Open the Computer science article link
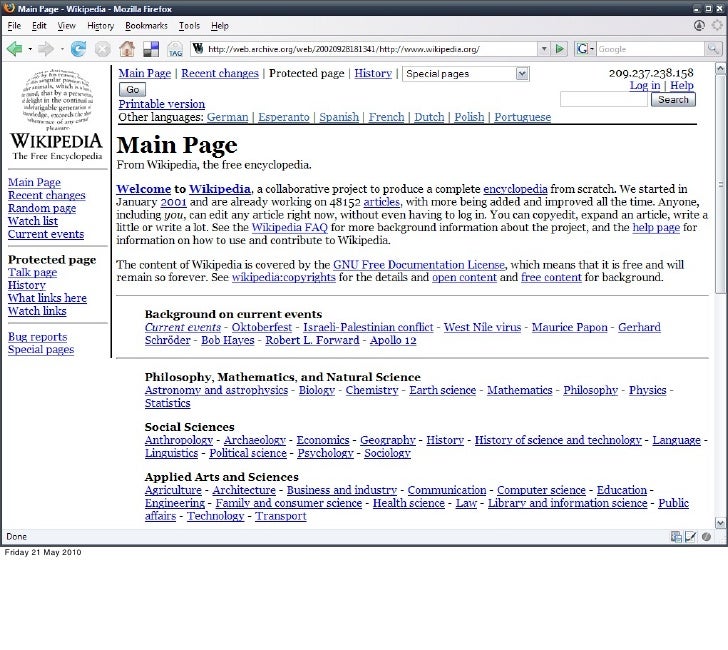The width and height of the screenshot is (728, 650). pyautogui.click(x=541, y=490)
